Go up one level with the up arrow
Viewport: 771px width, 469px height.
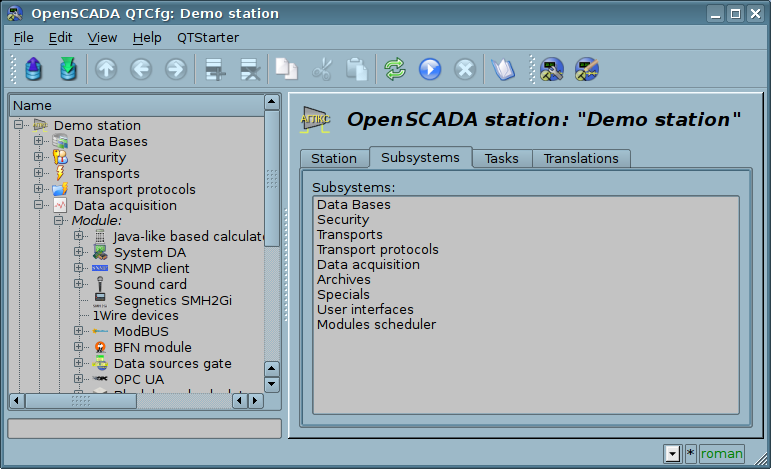pyautogui.click(x=106, y=69)
